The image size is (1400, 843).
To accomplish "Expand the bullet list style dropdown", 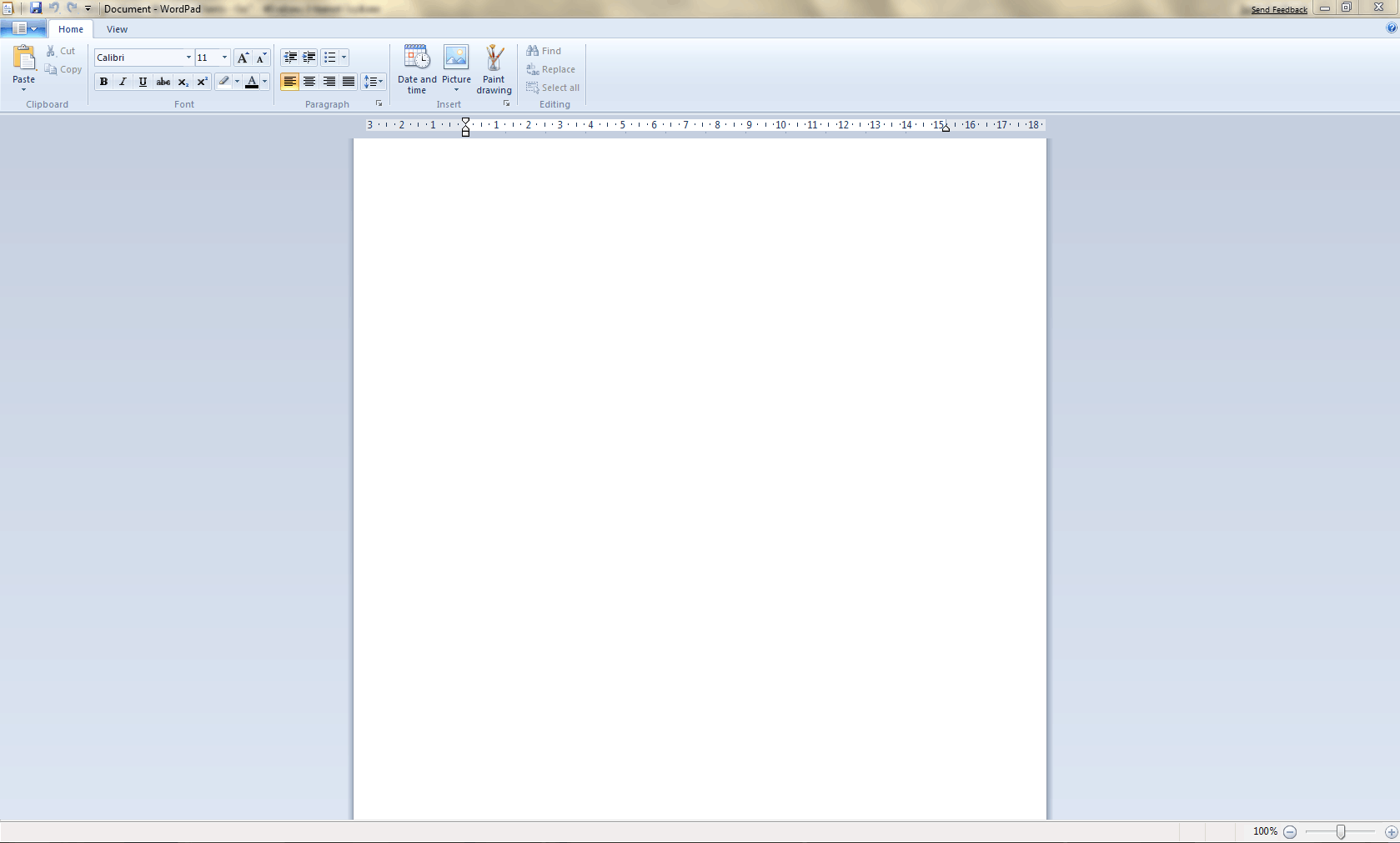I will [x=344, y=58].
